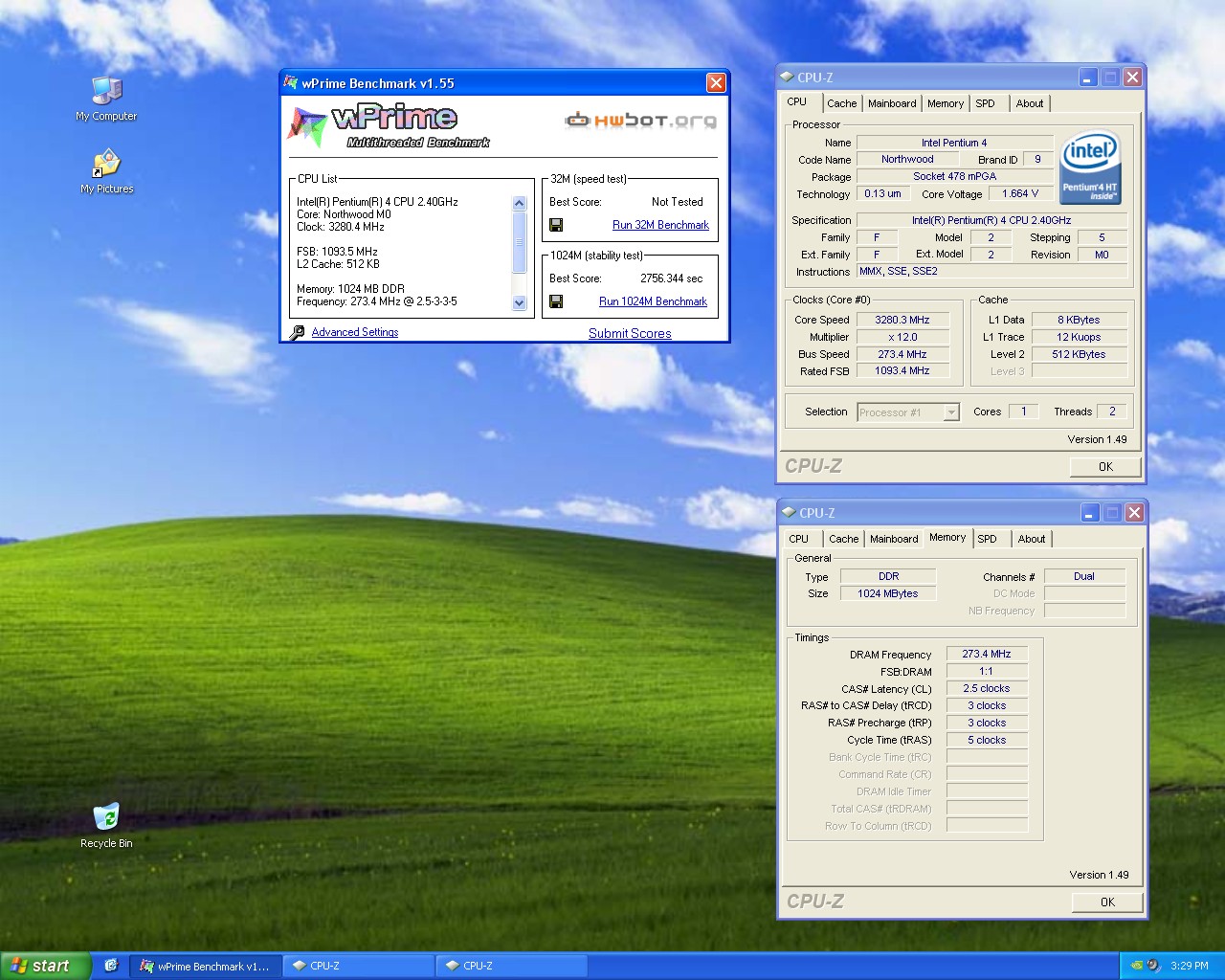Click the wPrime title bar icon

(291, 82)
